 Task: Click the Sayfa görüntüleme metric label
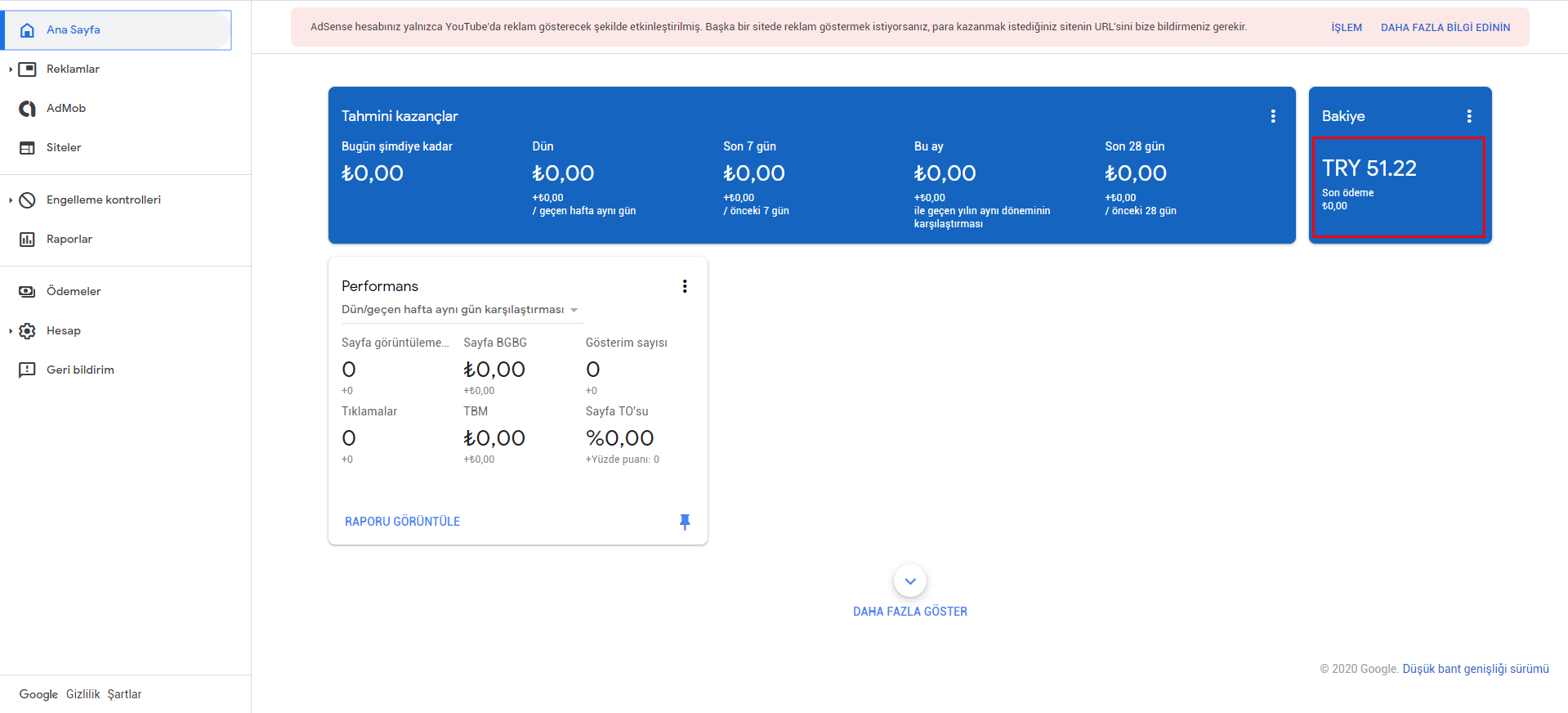[395, 343]
